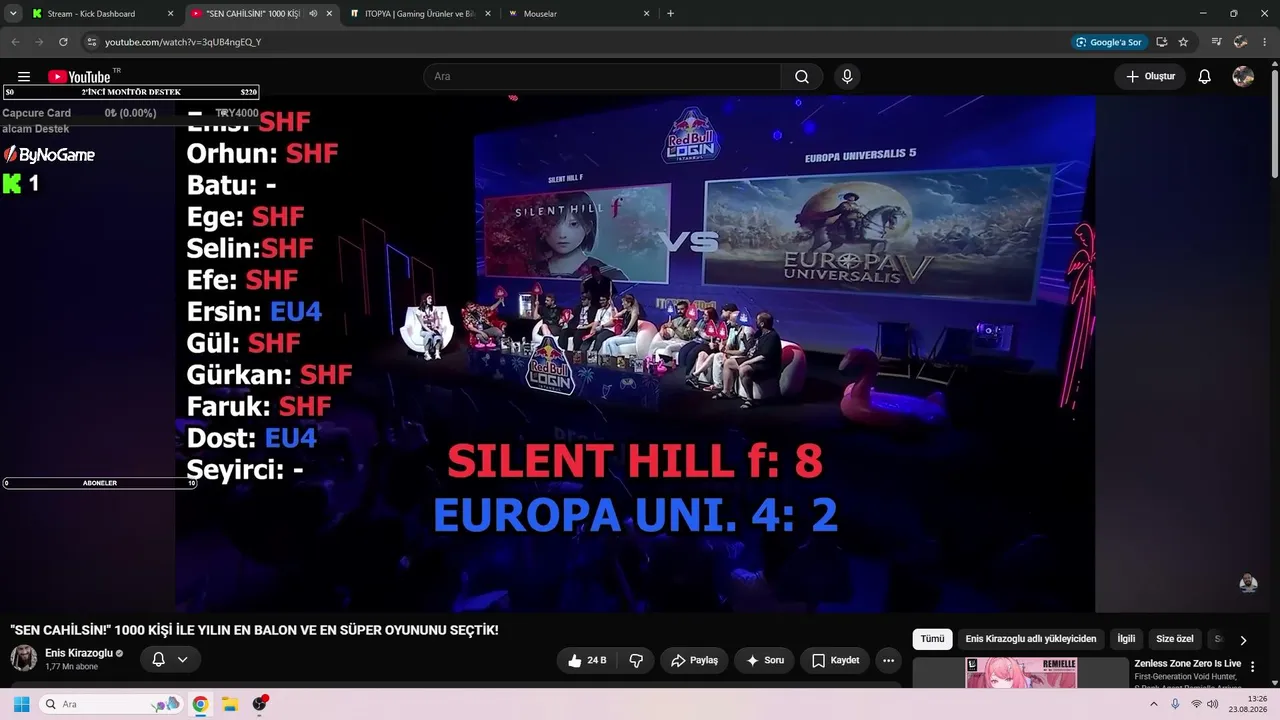Dislike the video with thumbs-down icon

(636, 660)
